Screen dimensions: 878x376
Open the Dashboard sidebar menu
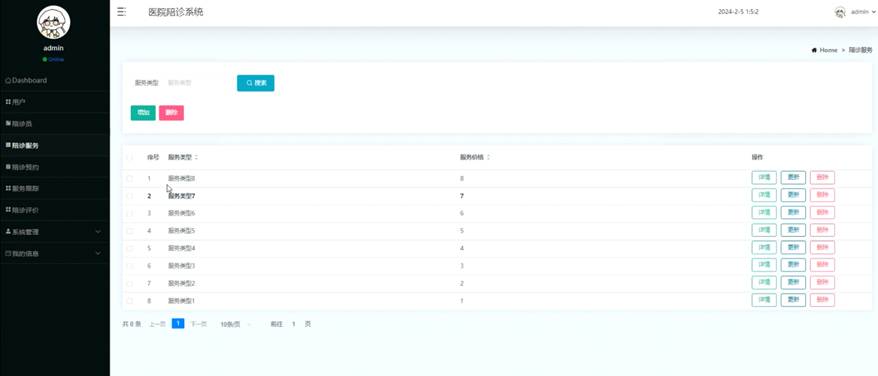point(55,81)
